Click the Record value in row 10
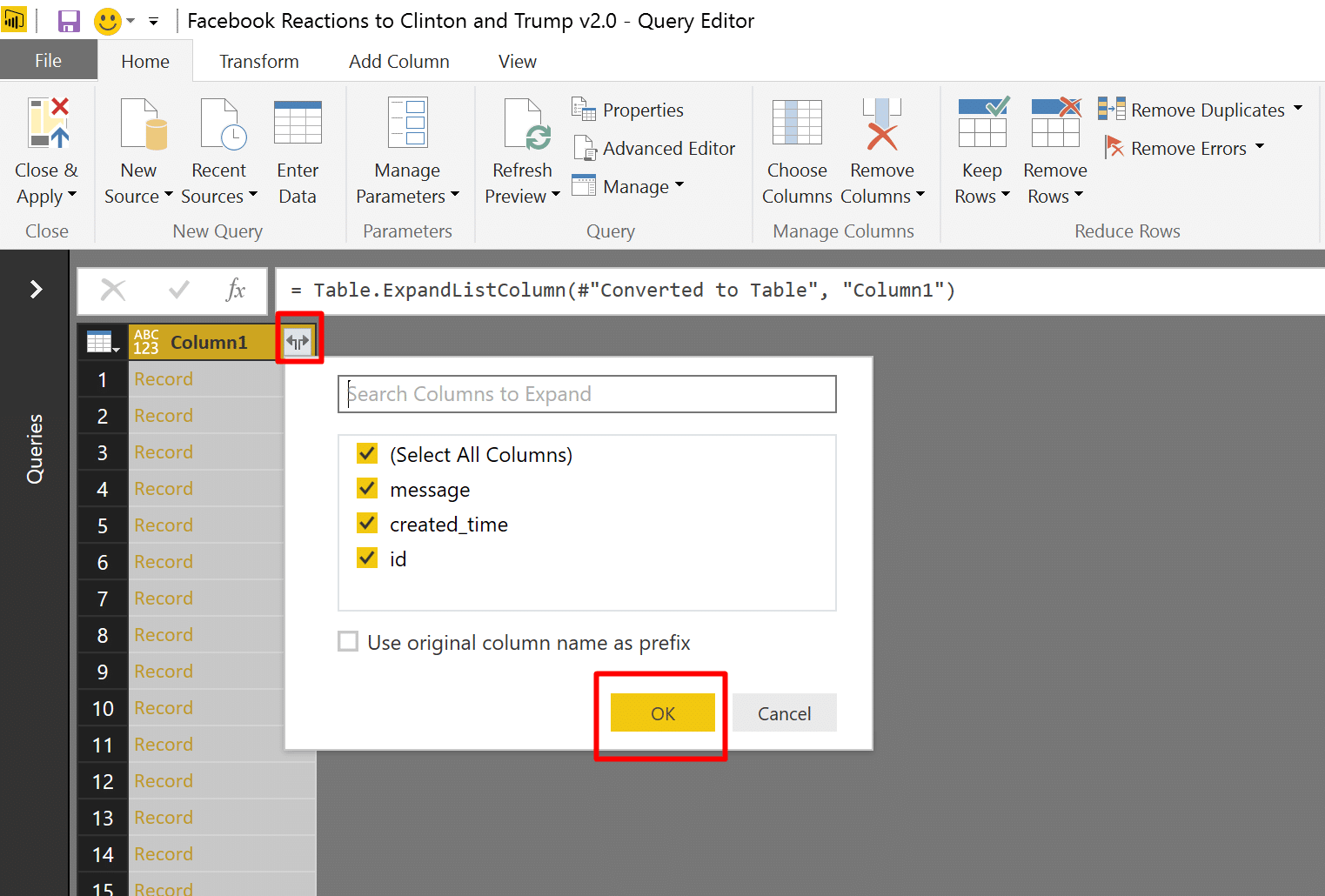Image resolution: width=1325 pixels, height=896 pixels. (x=164, y=708)
